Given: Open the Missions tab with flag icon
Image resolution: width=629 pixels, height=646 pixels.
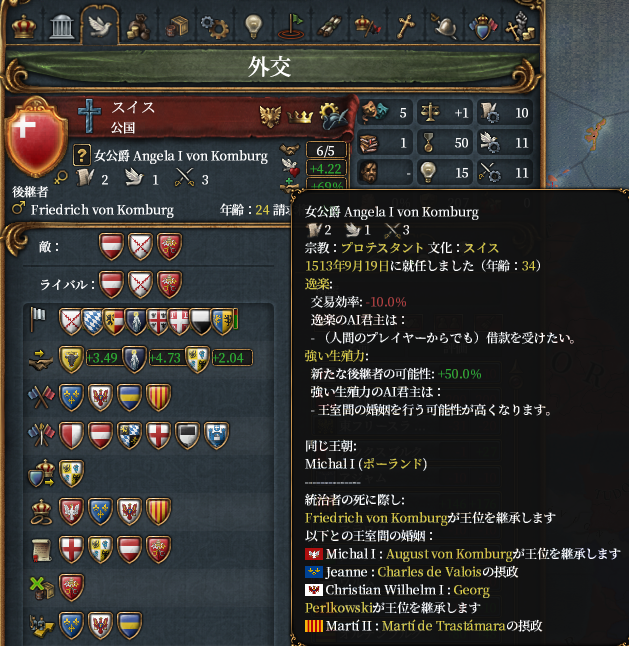Looking at the screenshot, I should [x=291, y=27].
